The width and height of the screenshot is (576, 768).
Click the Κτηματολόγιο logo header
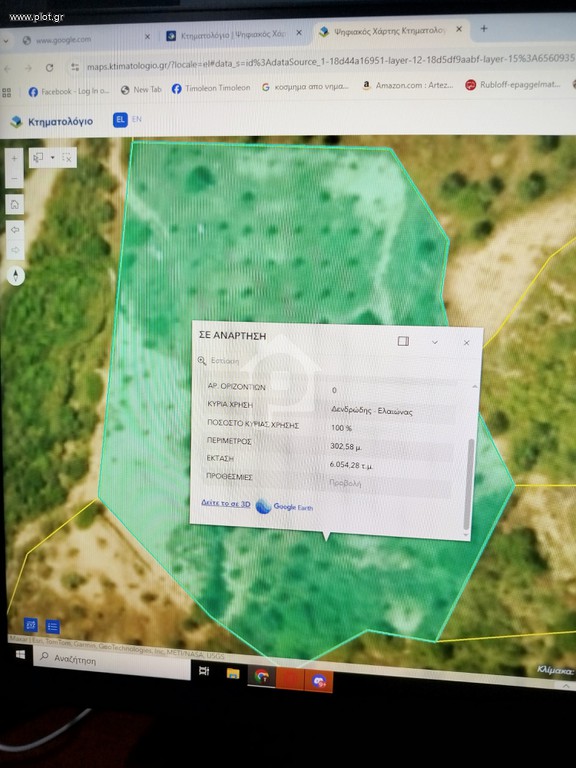pos(51,121)
